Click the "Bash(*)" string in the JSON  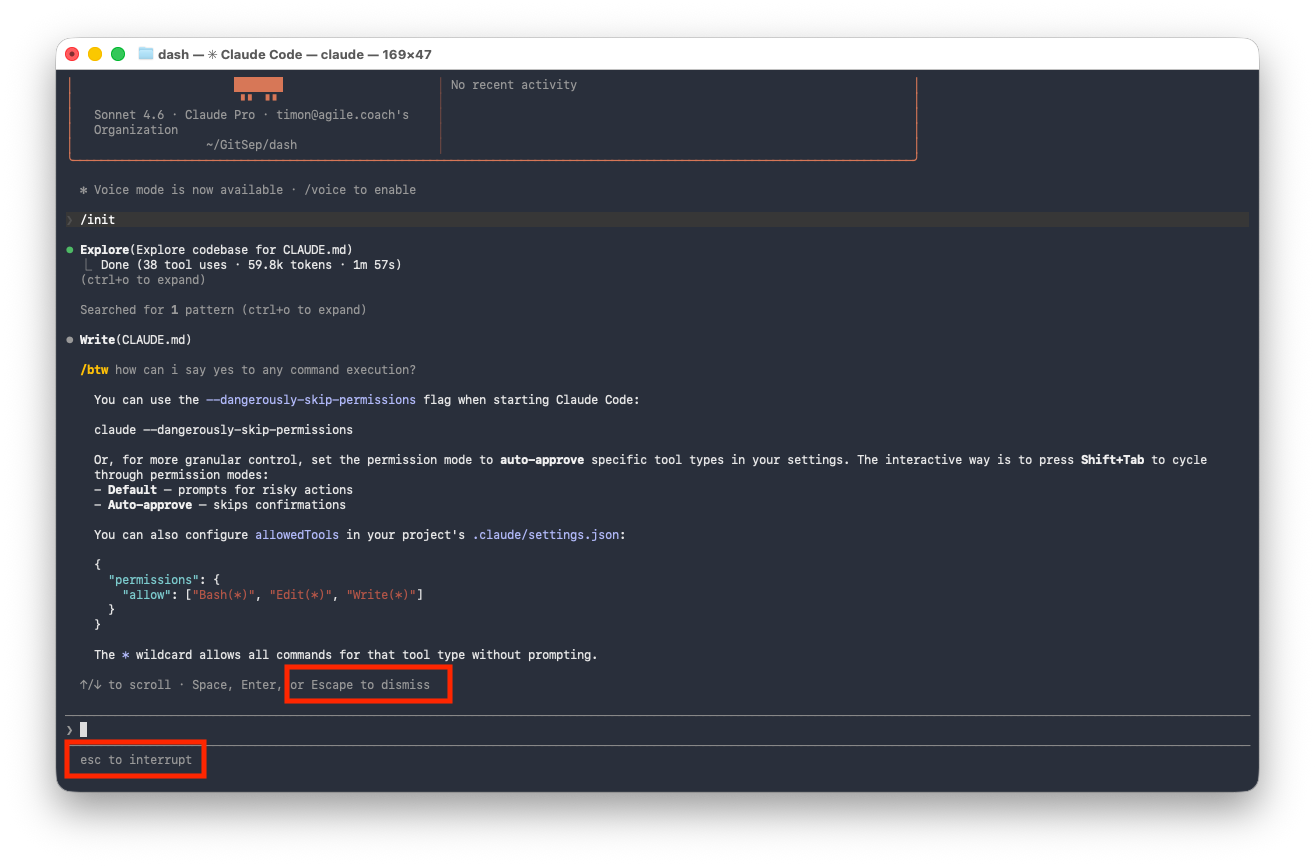point(222,595)
